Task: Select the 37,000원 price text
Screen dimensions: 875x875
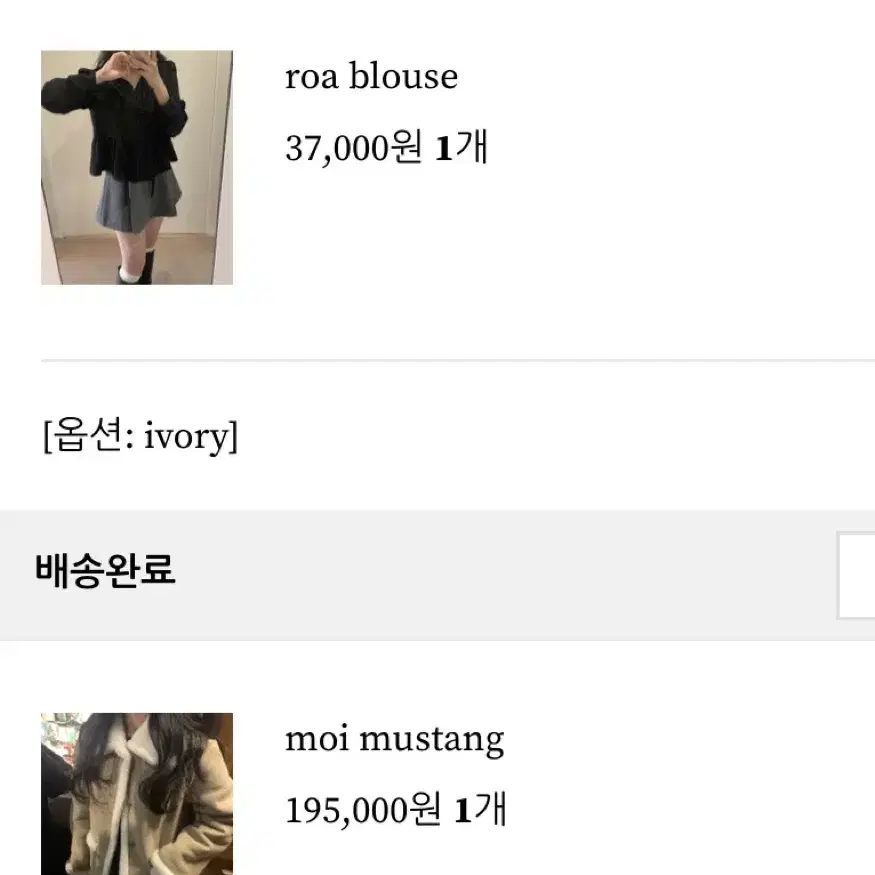Action: tap(354, 147)
